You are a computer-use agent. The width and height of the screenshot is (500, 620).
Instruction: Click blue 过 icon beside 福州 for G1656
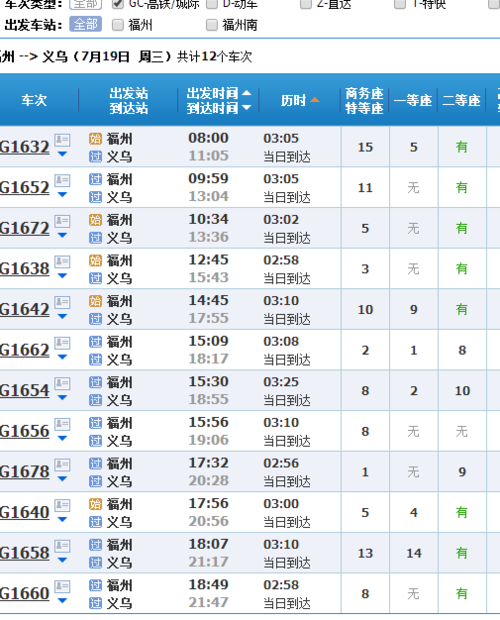pos(95,423)
